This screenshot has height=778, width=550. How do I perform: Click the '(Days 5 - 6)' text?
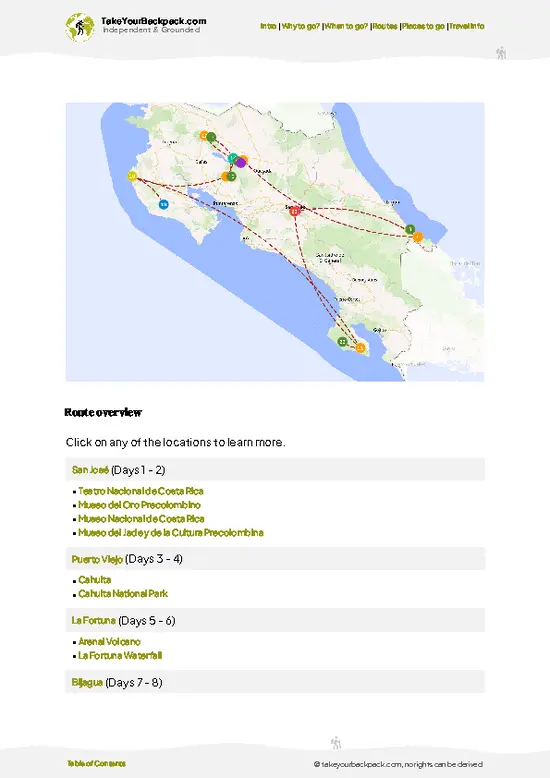[147, 621]
